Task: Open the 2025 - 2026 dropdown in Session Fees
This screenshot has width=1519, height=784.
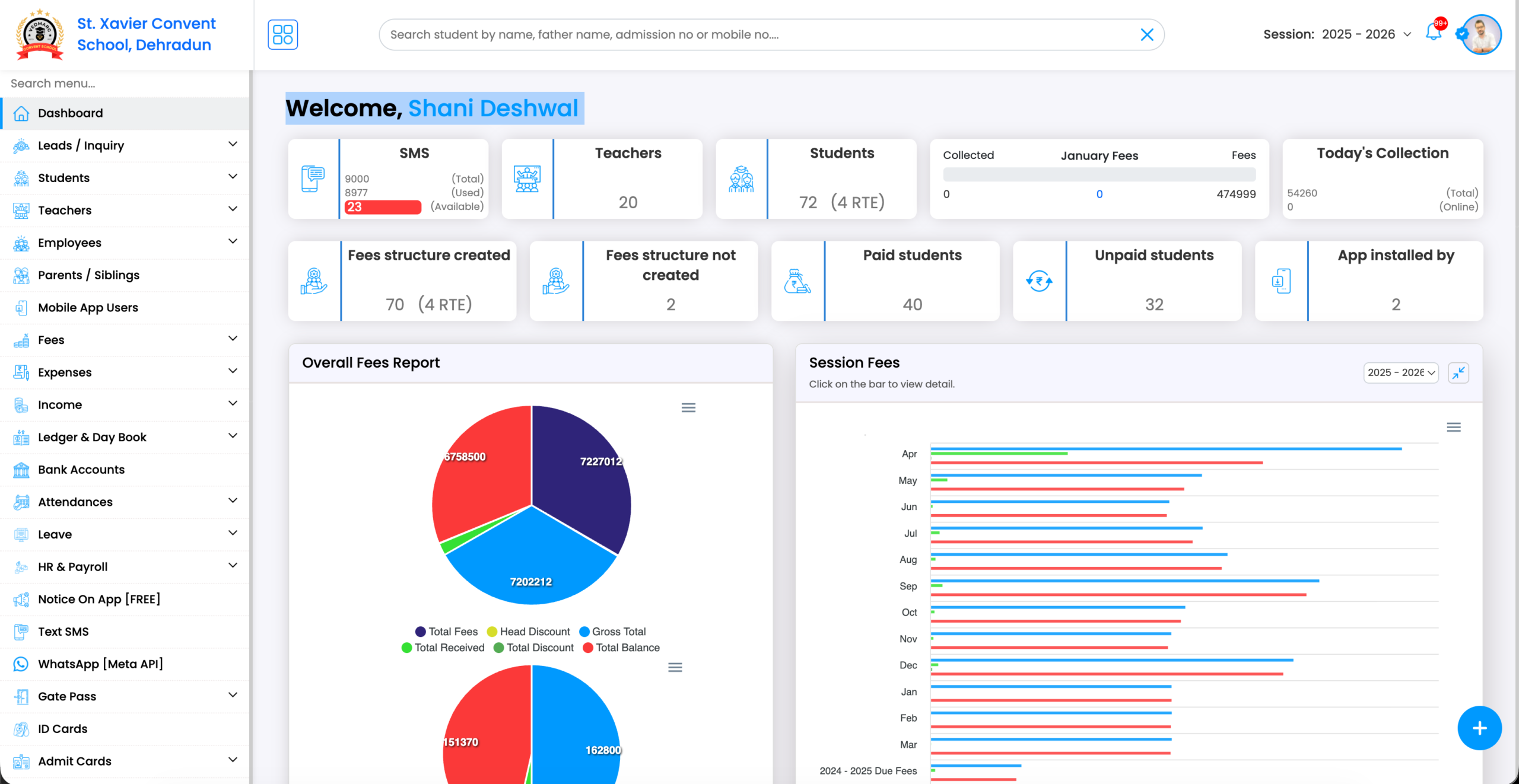Action: click(1400, 372)
